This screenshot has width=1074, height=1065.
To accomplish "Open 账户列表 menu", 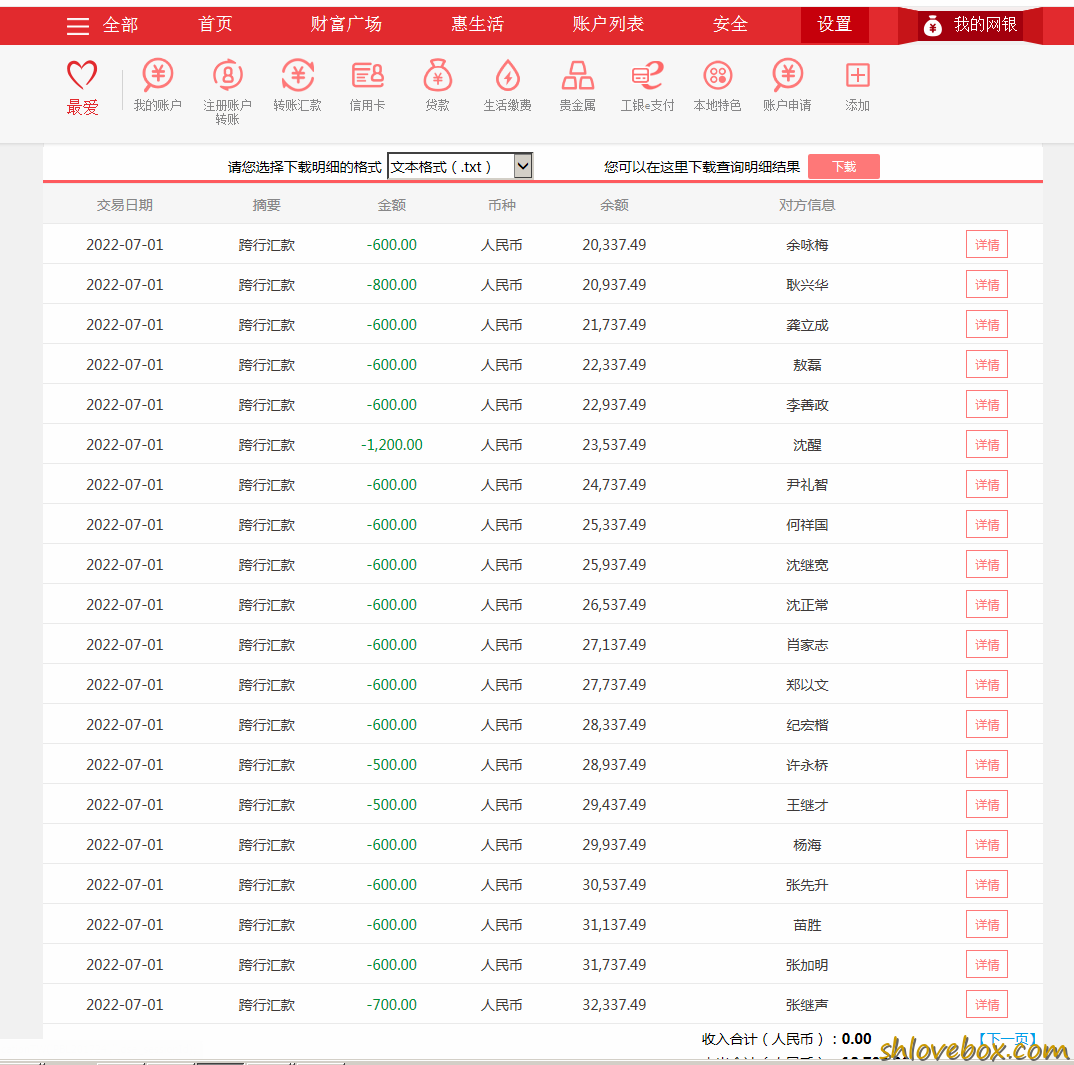I will click(x=608, y=24).
